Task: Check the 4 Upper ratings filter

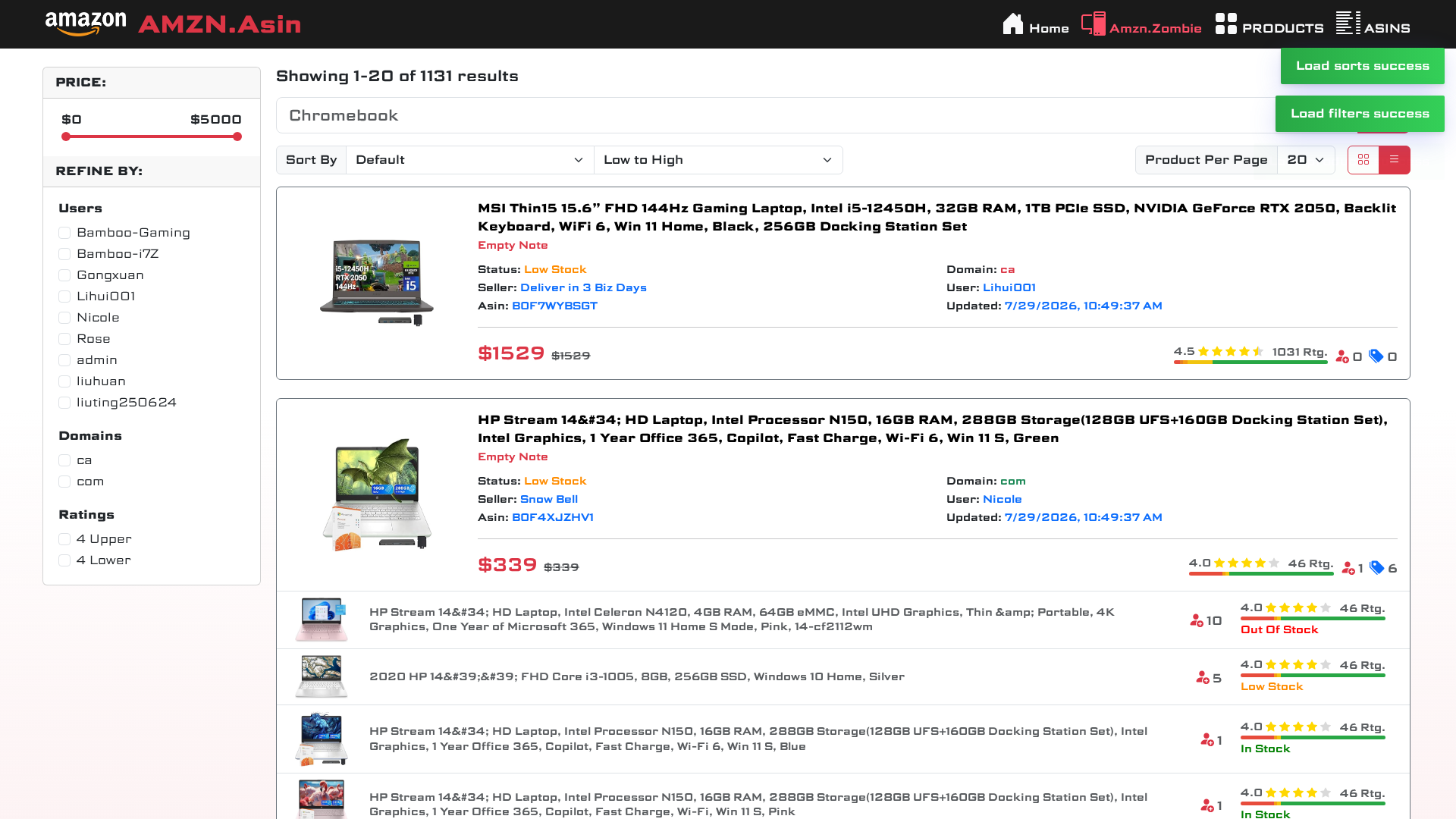Action: (64, 539)
